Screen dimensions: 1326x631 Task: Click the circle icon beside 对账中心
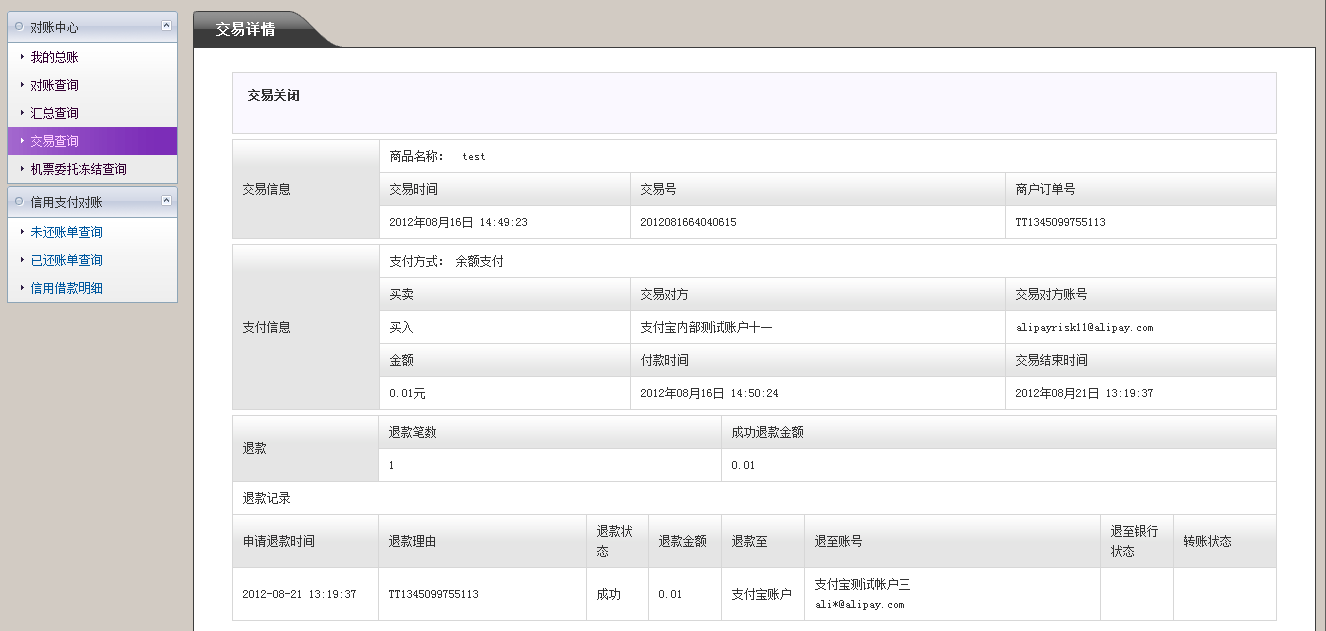(19, 27)
